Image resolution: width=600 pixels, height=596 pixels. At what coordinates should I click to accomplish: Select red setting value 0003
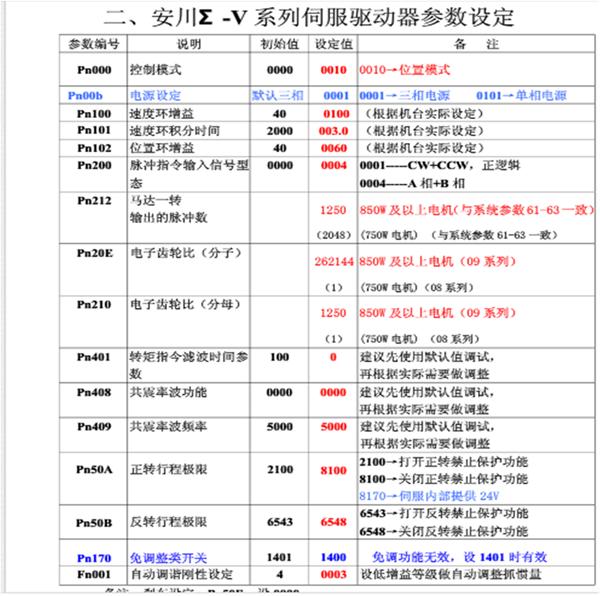click(x=334, y=575)
